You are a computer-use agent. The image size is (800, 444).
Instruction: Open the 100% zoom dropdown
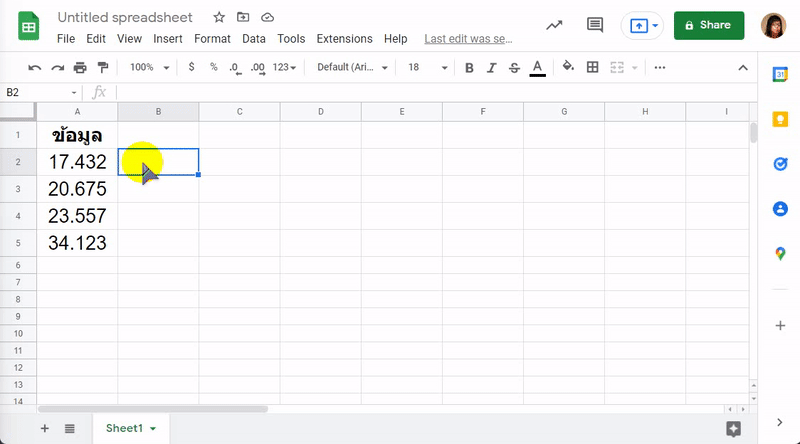click(x=149, y=67)
